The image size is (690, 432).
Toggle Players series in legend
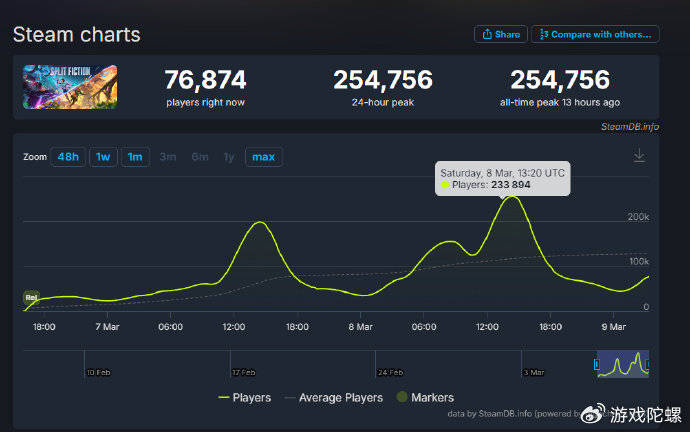click(245, 398)
